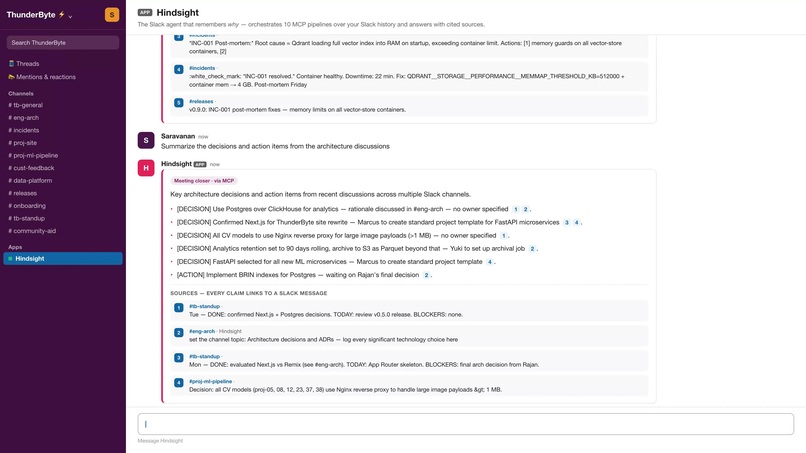Click source number 5 badge for #releases

pos(178,103)
